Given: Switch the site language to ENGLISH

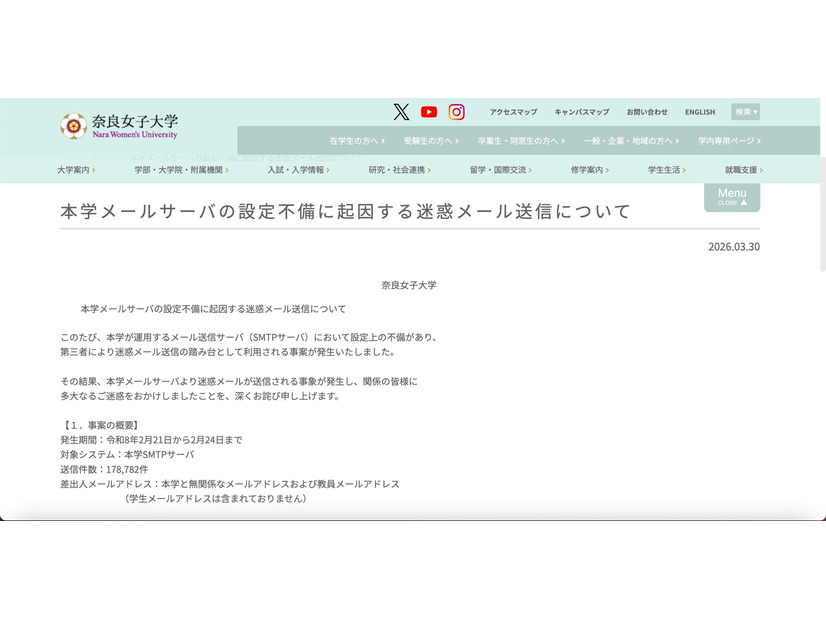Looking at the screenshot, I should click(x=700, y=112).
